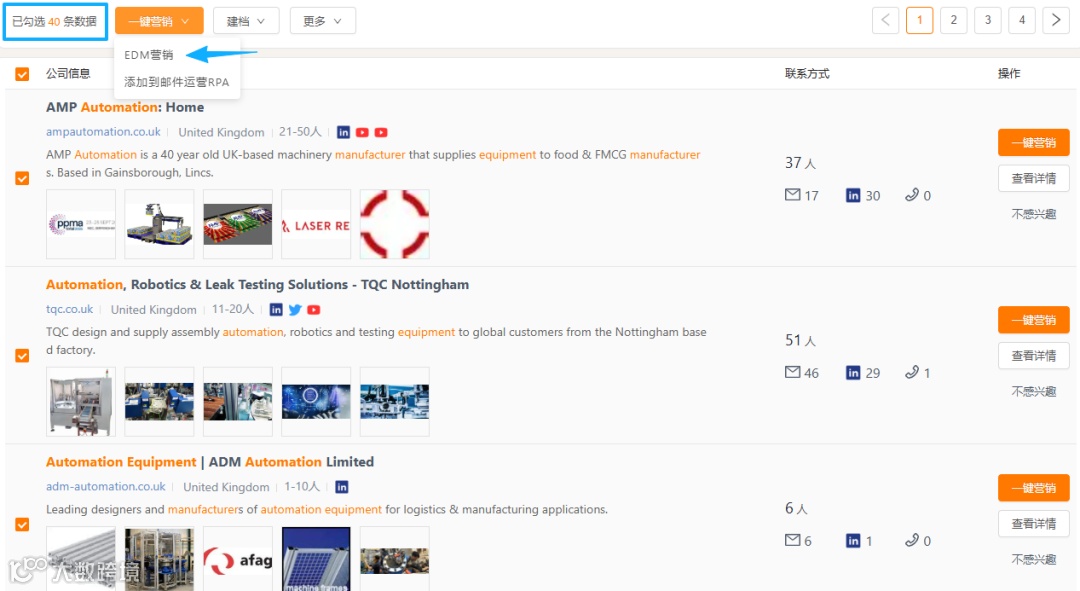Image resolution: width=1080 pixels, height=591 pixels.
Task: Click the 37 人 contact count
Action: point(800,163)
